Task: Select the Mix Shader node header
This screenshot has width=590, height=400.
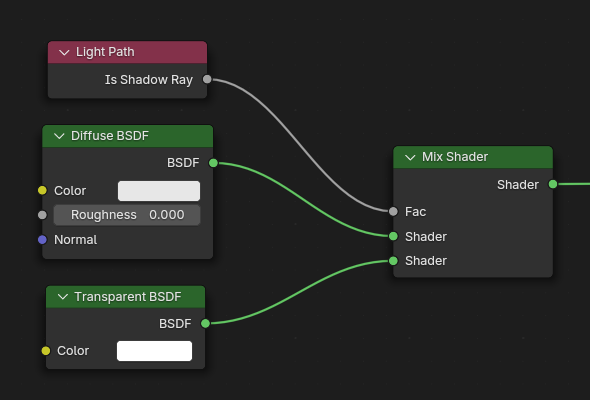Action: (473, 157)
